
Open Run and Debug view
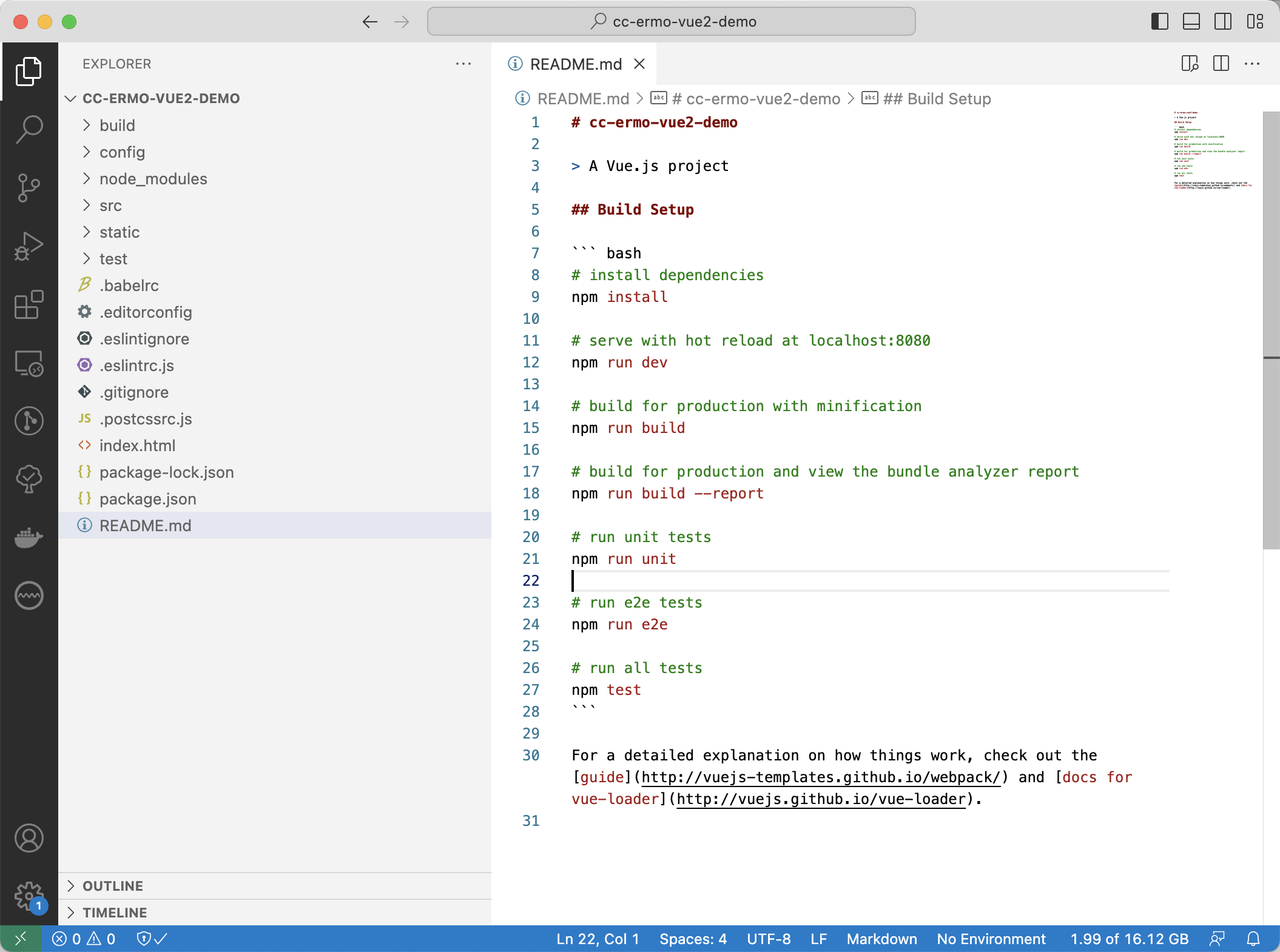click(29, 246)
